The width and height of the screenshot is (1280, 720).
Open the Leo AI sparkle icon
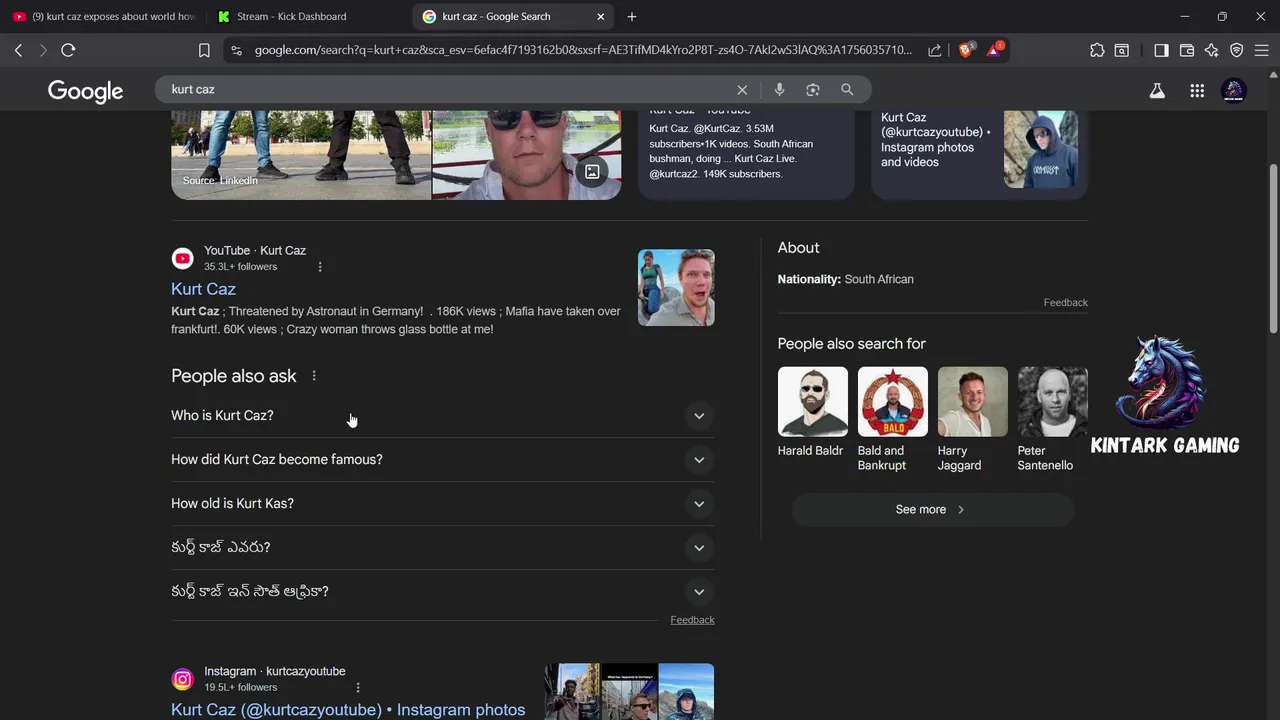(1211, 50)
